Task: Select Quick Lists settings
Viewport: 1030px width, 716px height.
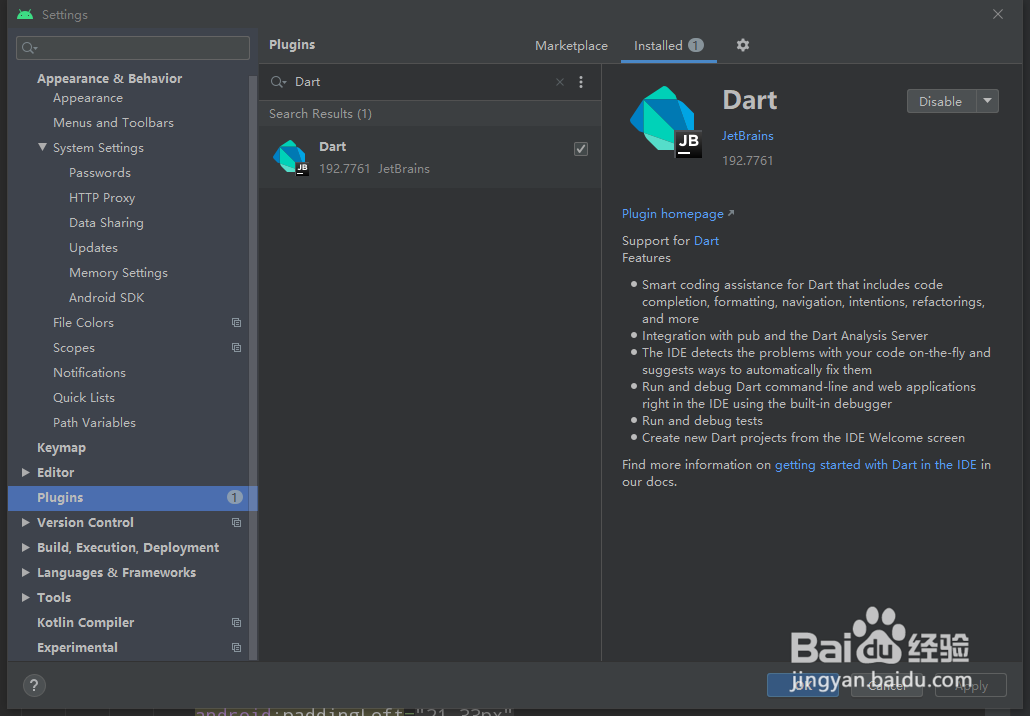Action: click(x=84, y=397)
